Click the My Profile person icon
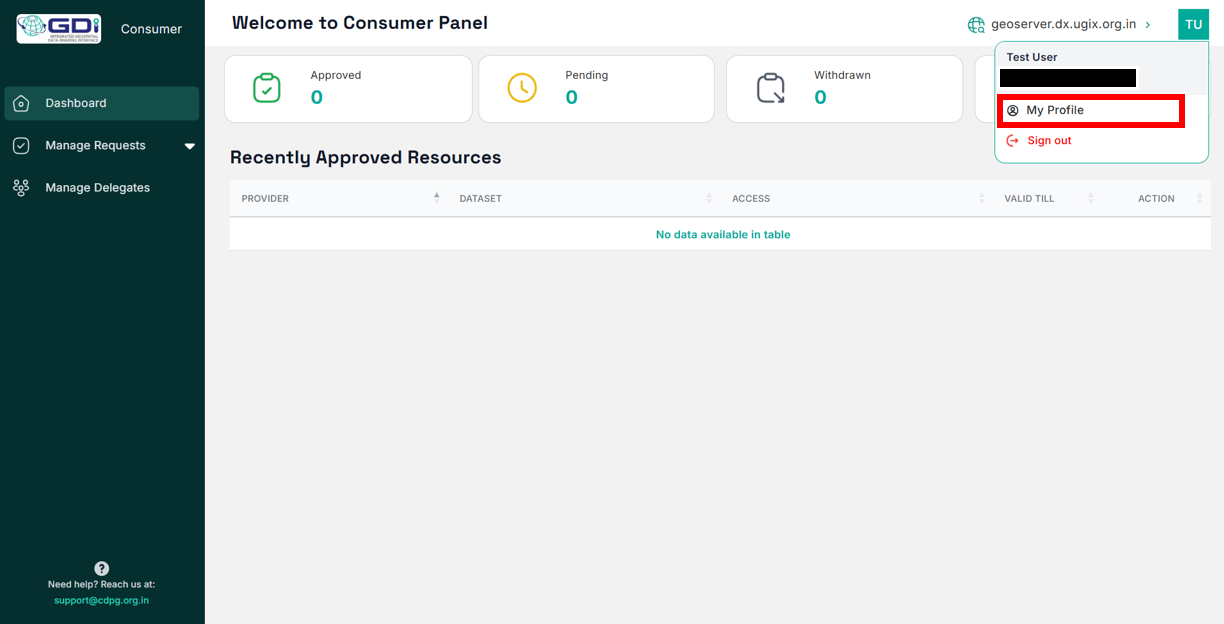Viewport: 1224px width, 624px height. (1012, 110)
